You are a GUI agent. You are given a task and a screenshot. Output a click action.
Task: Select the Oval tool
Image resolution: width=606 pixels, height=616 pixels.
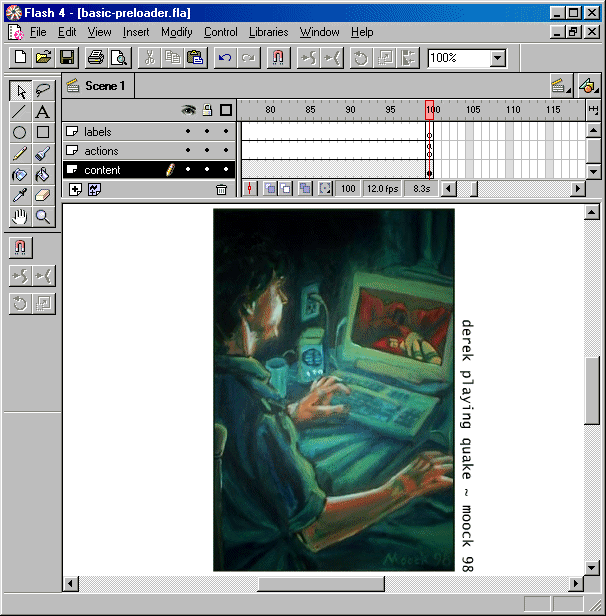[x=20, y=132]
